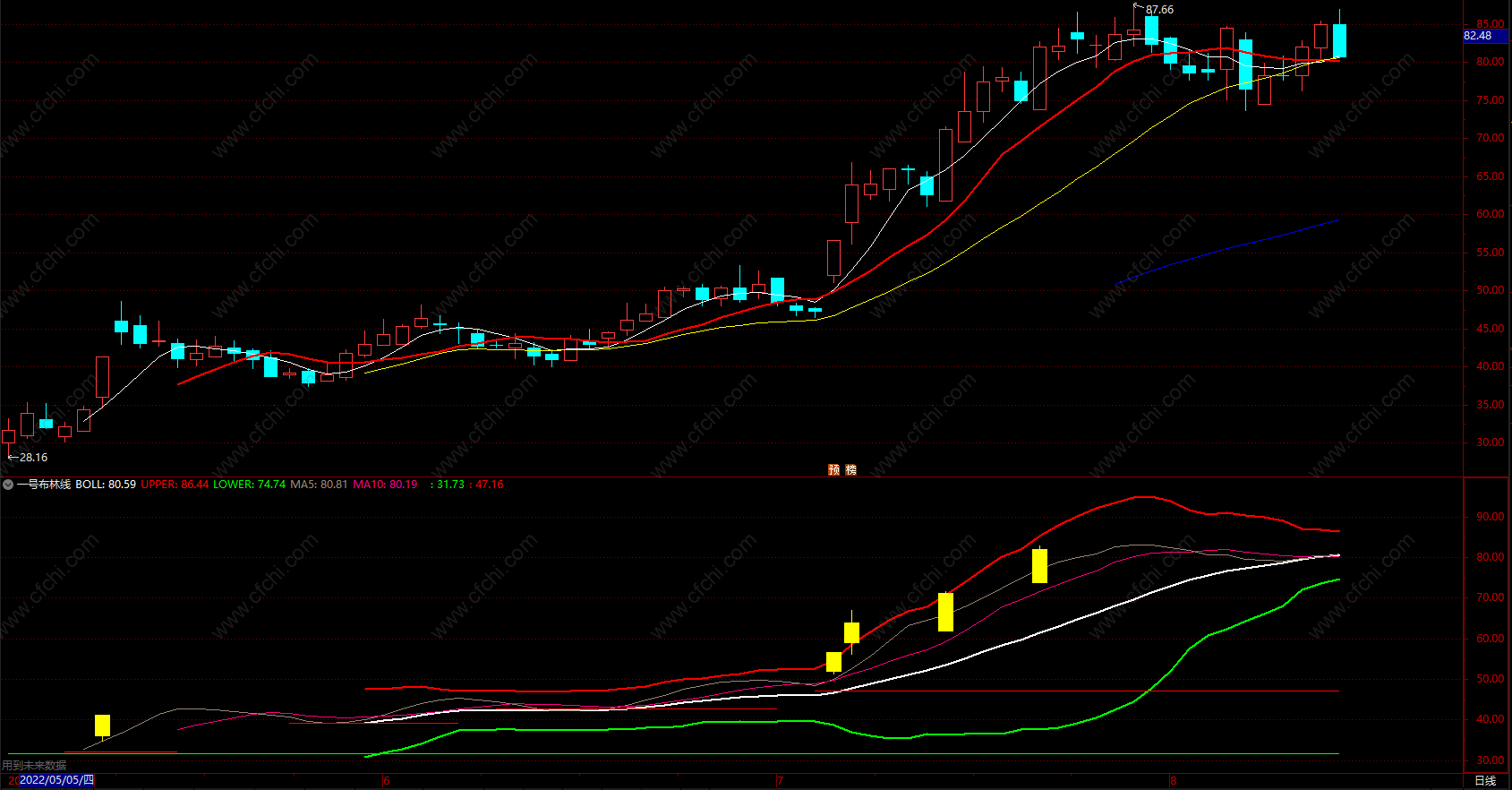Collapse the 一号布林线 indicator panel arrow
This screenshot has height=790, width=1512.
coord(8,485)
